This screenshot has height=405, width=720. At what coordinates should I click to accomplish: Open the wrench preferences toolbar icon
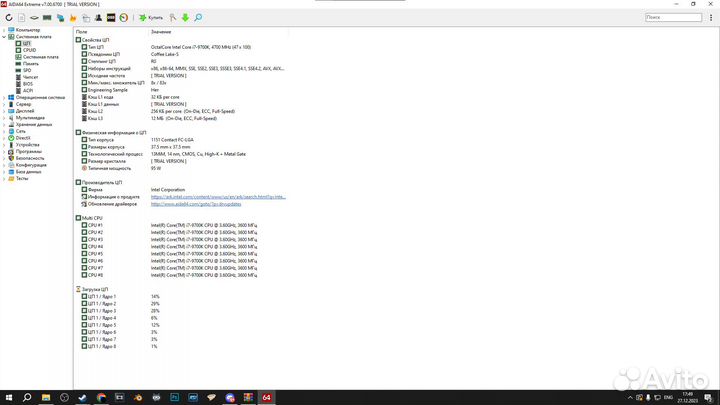[x=173, y=17]
